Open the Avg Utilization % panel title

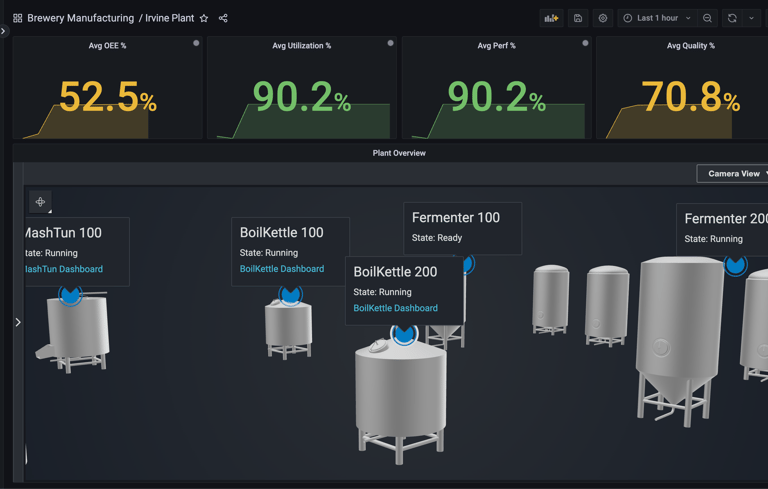(302, 46)
